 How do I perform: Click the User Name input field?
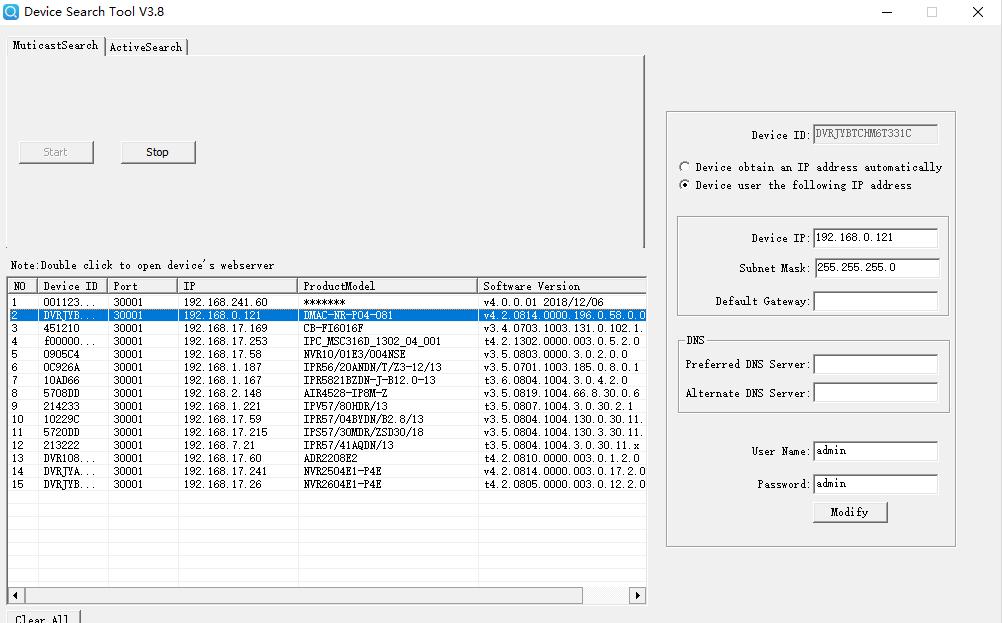click(x=875, y=451)
